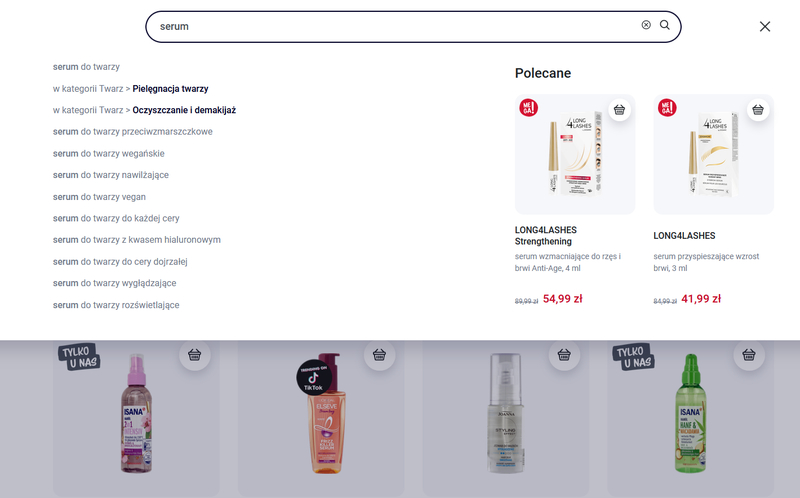Click the magnifier search icon
This screenshot has height=498, width=800.
(665, 25)
